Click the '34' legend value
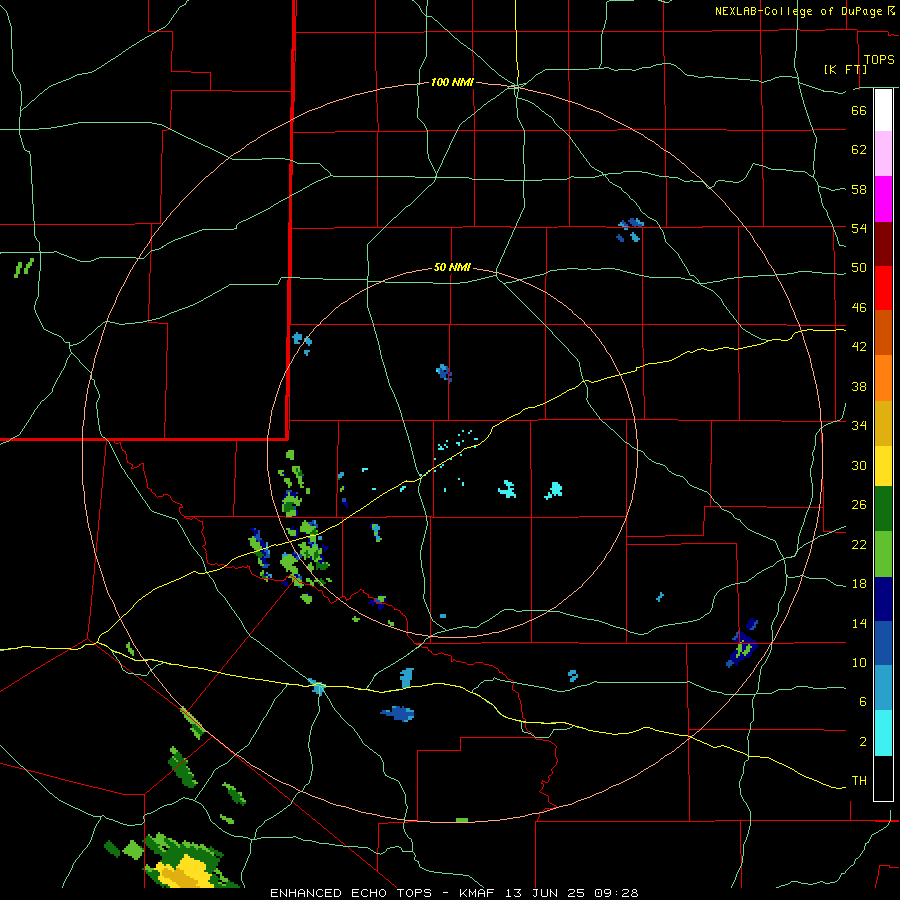The height and width of the screenshot is (900, 900). click(x=859, y=426)
